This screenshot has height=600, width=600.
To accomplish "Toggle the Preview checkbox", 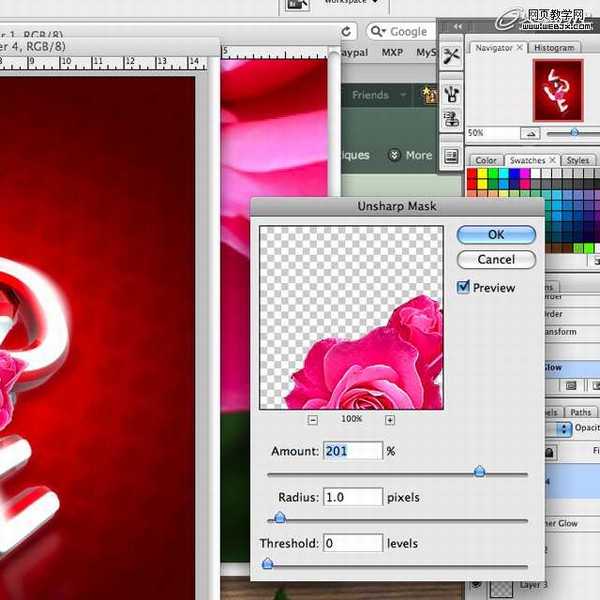I will [x=463, y=287].
